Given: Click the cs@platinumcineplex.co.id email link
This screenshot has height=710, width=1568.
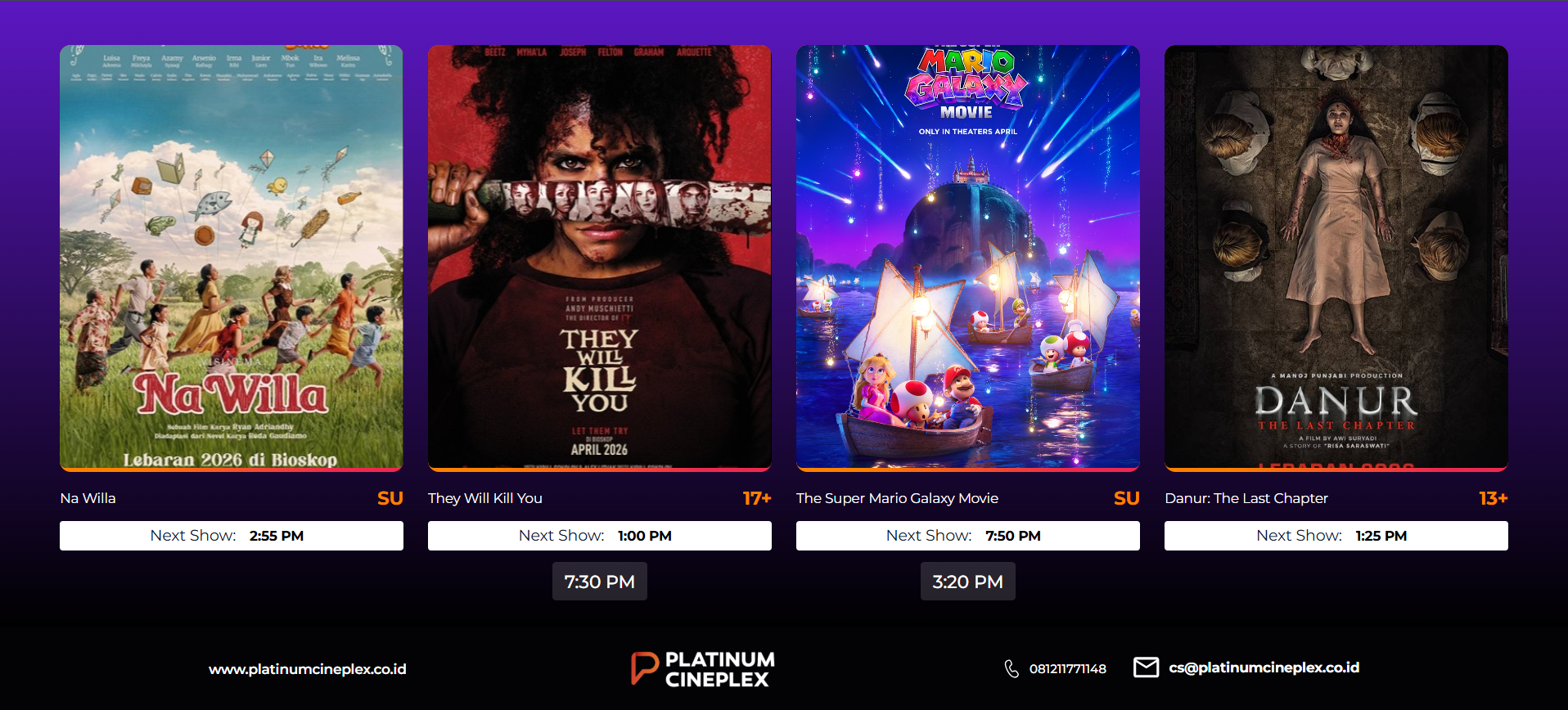Looking at the screenshot, I should coord(1264,667).
